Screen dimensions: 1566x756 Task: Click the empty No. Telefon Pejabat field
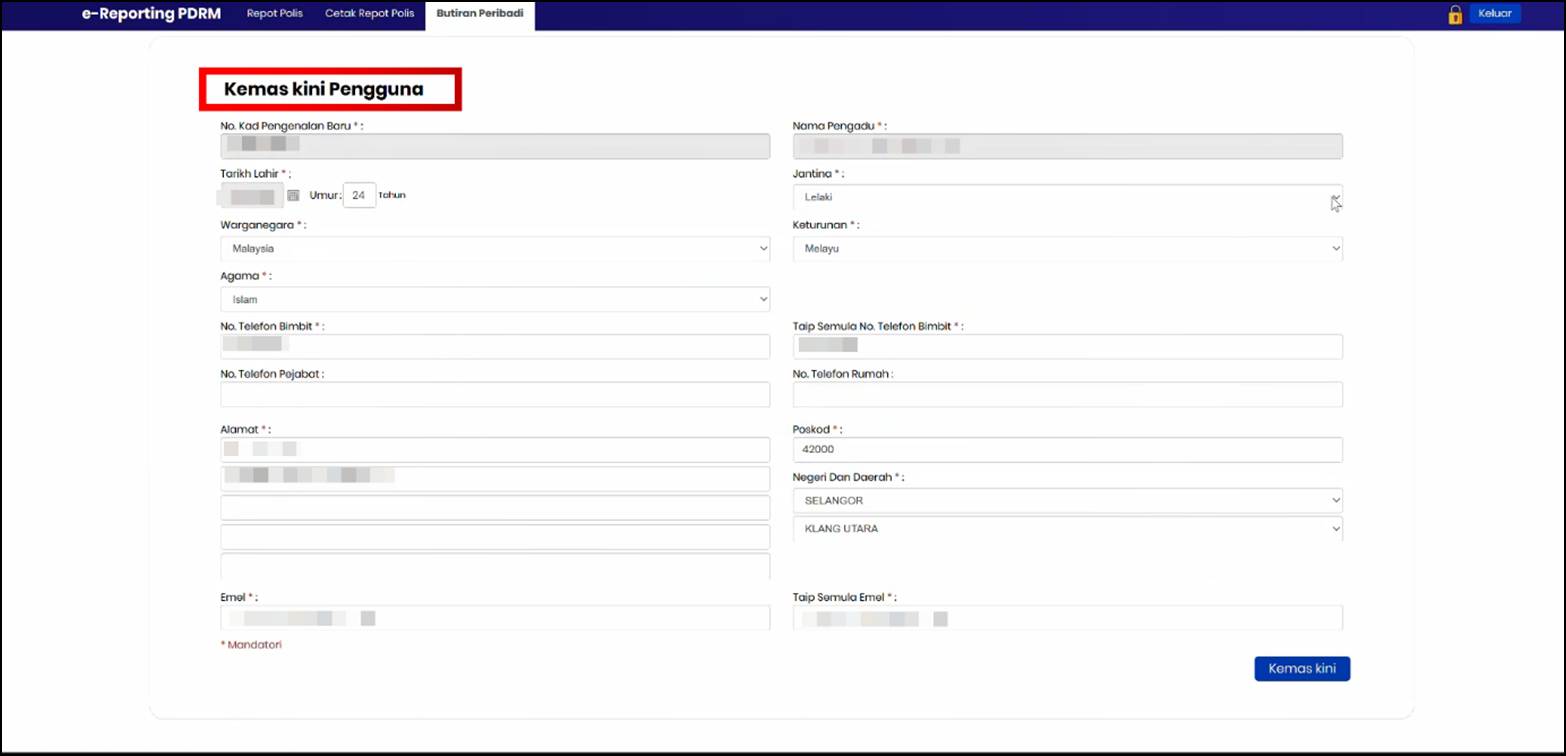click(495, 394)
